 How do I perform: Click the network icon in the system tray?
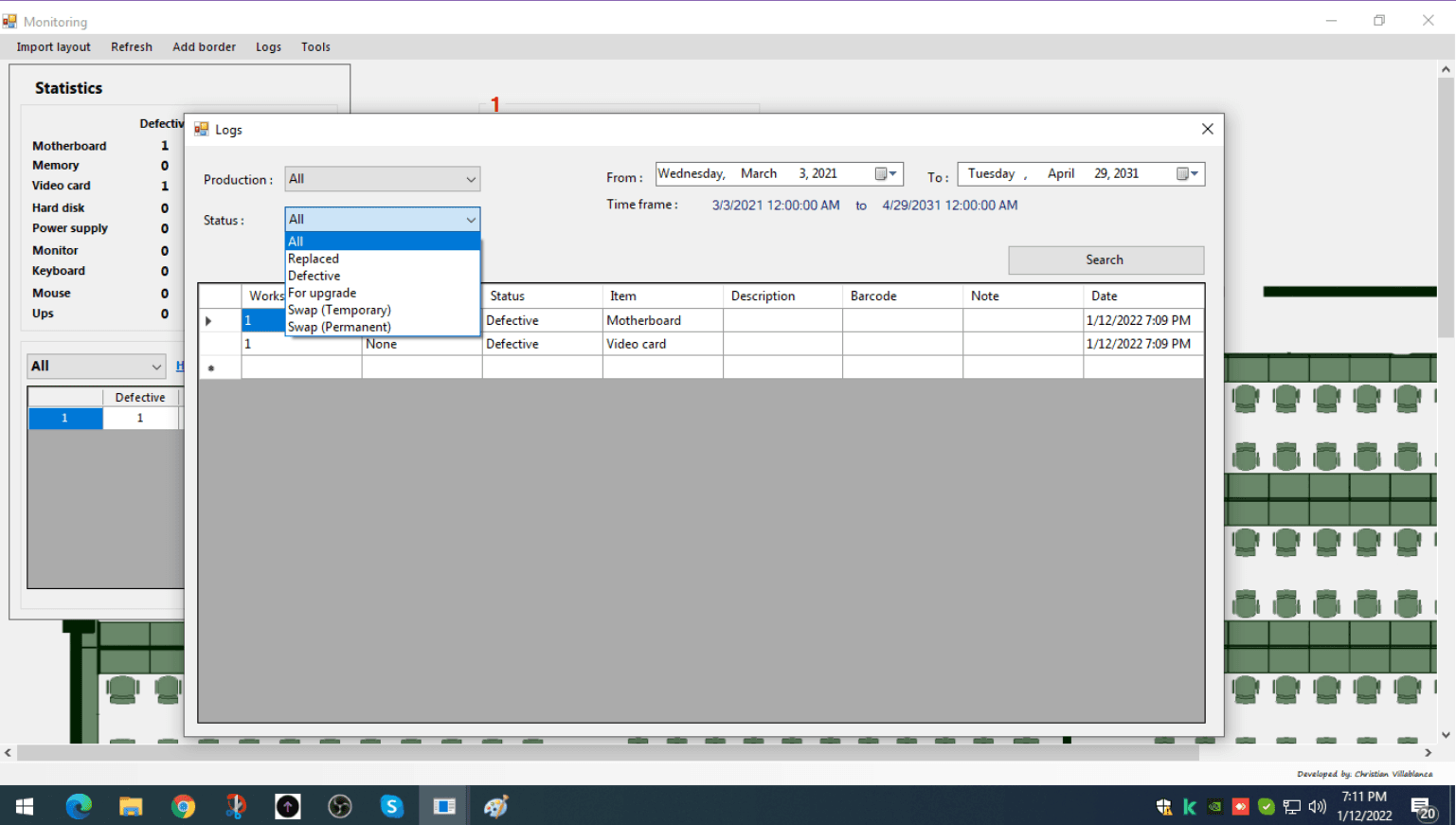(1291, 806)
